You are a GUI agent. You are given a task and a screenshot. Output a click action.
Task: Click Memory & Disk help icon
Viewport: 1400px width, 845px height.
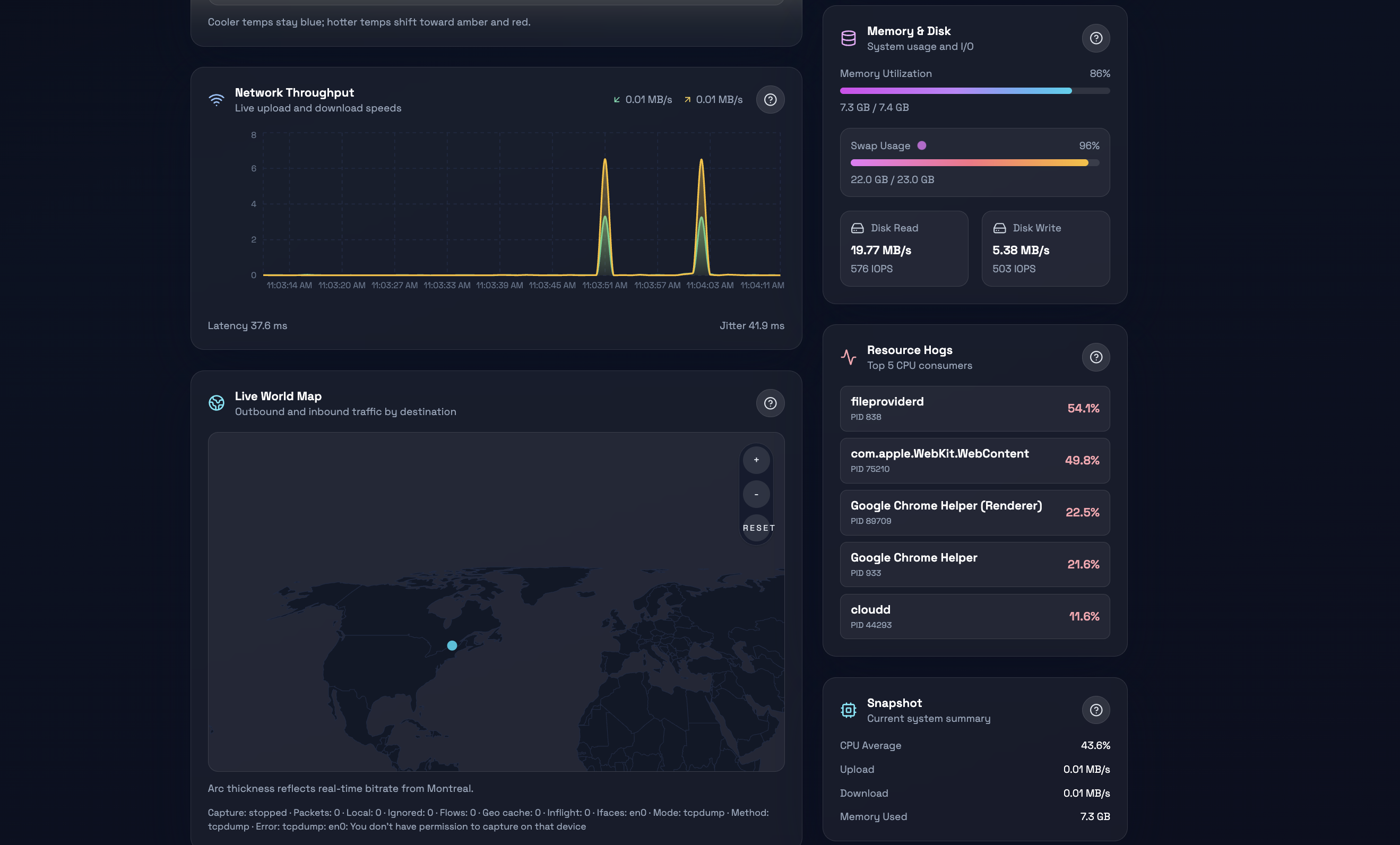[x=1095, y=38]
